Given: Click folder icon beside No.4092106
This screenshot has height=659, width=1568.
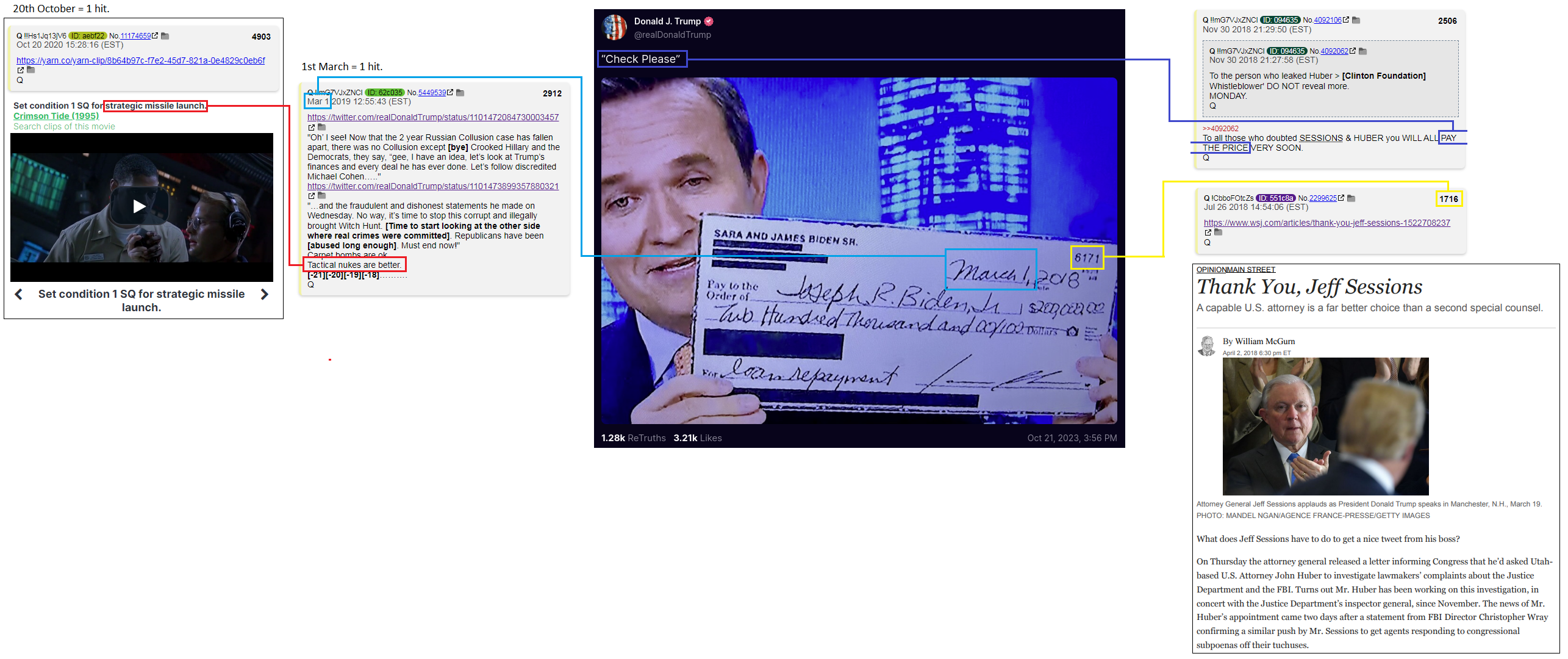Looking at the screenshot, I should pos(1356,20).
